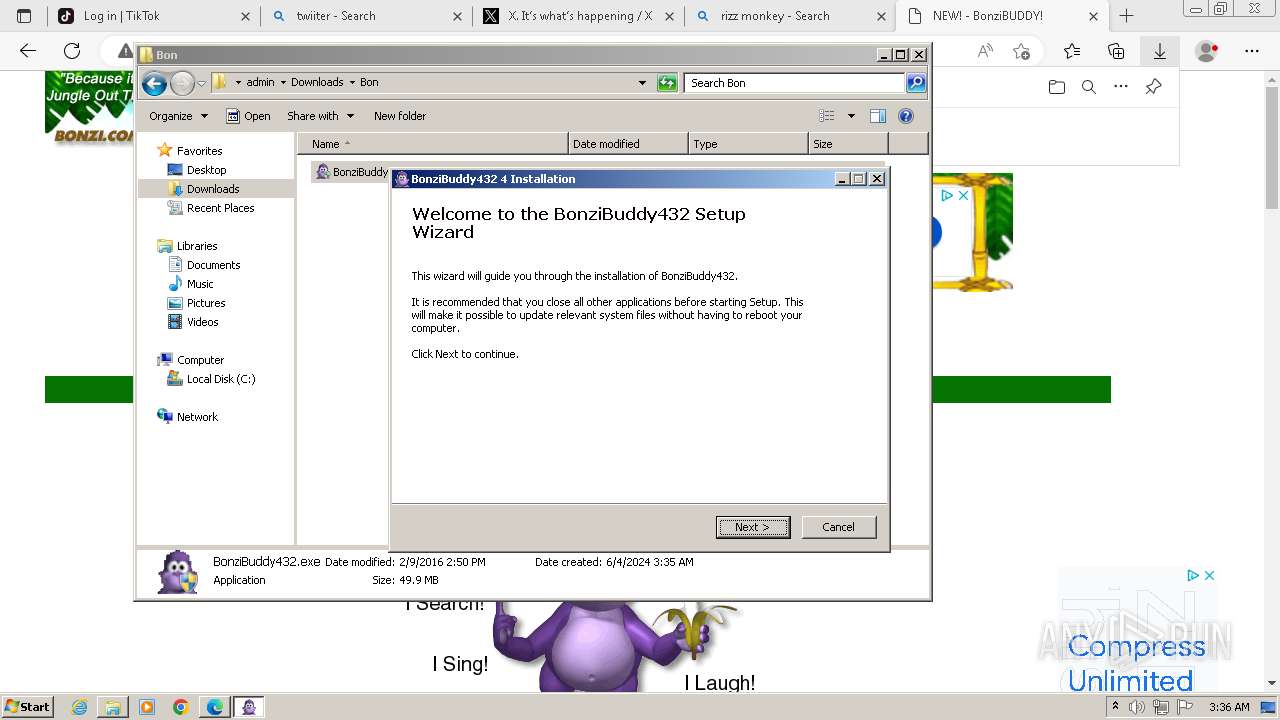Click the search icon in downloads flyout
The width and height of the screenshot is (1280, 720).
point(1089,87)
